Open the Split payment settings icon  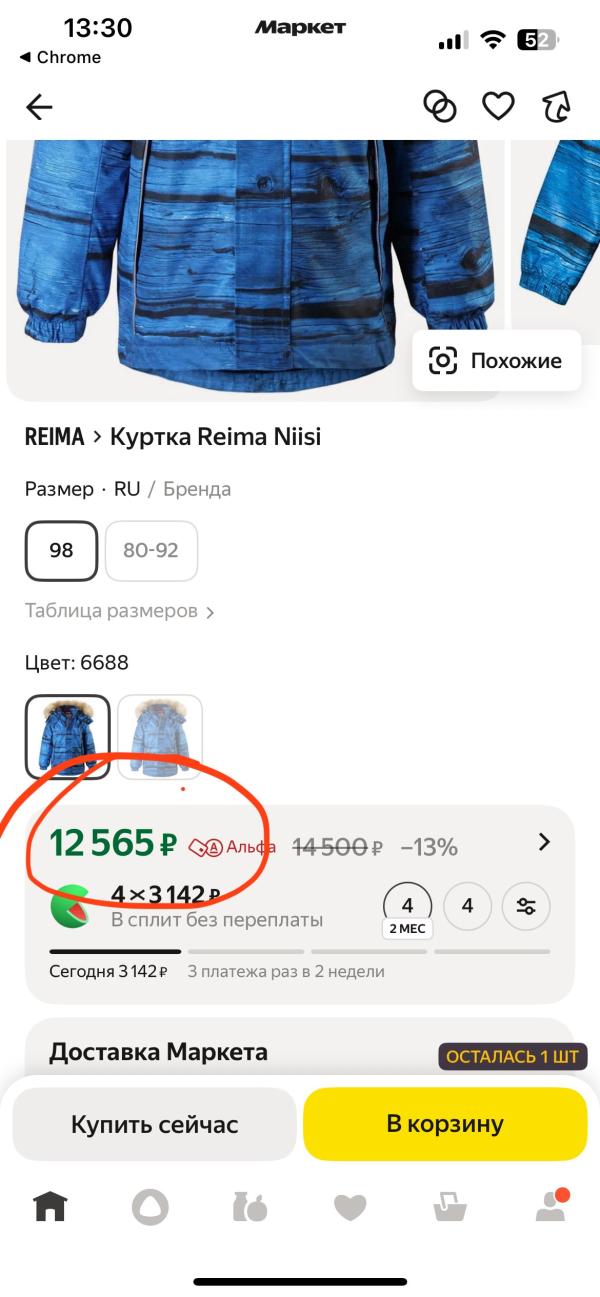point(526,907)
